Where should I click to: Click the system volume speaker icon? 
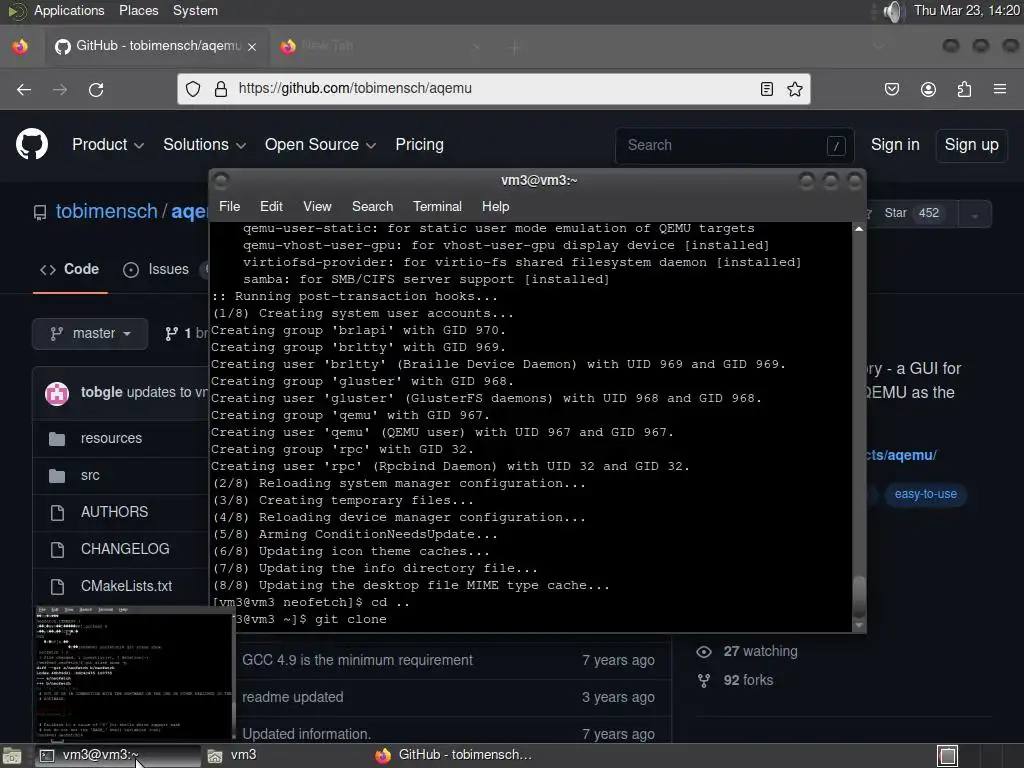point(892,11)
